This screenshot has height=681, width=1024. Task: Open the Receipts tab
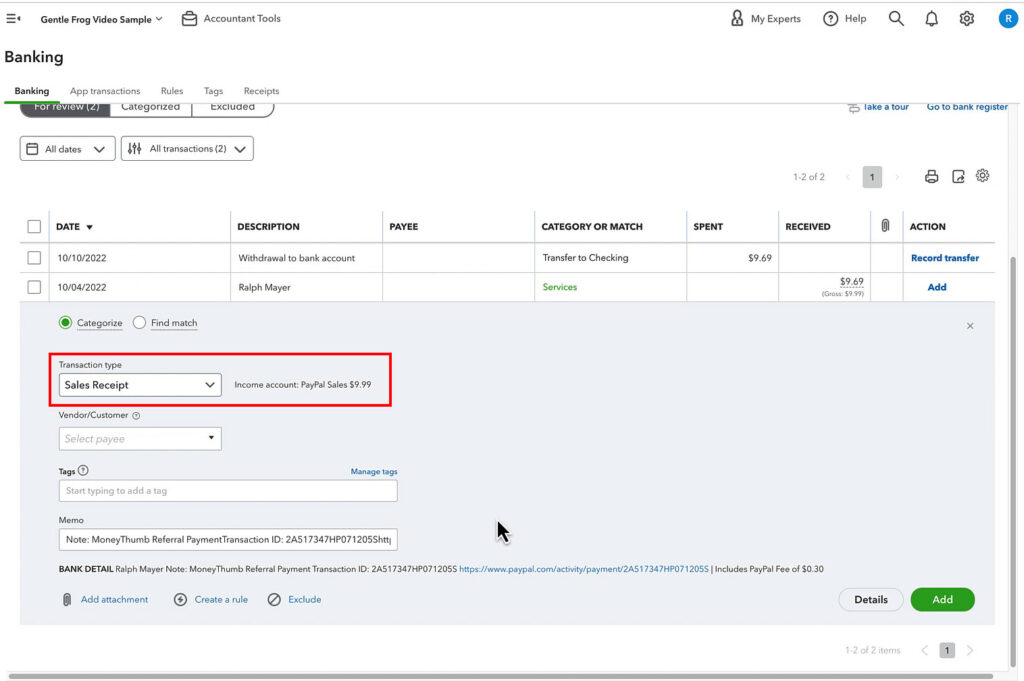click(261, 90)
